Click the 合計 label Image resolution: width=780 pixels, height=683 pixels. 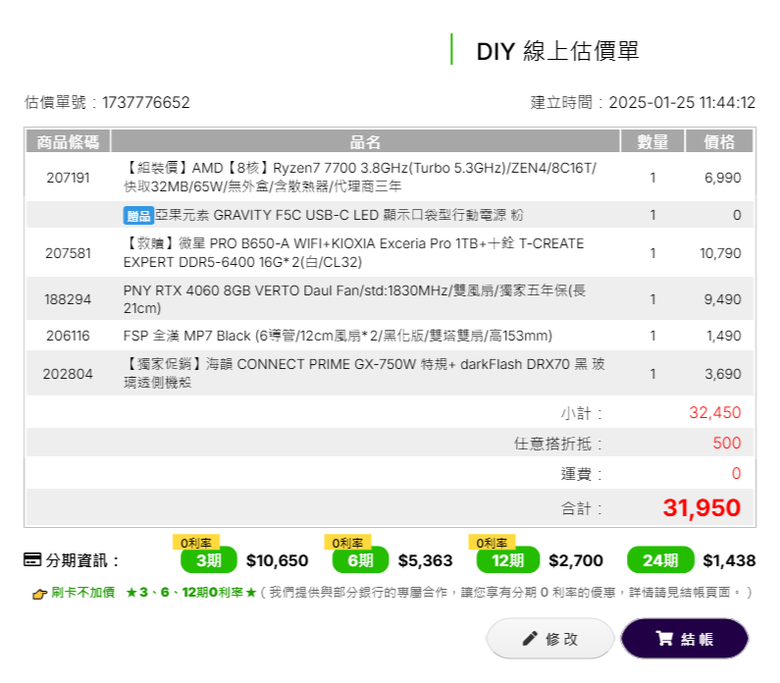click(581, 509)
